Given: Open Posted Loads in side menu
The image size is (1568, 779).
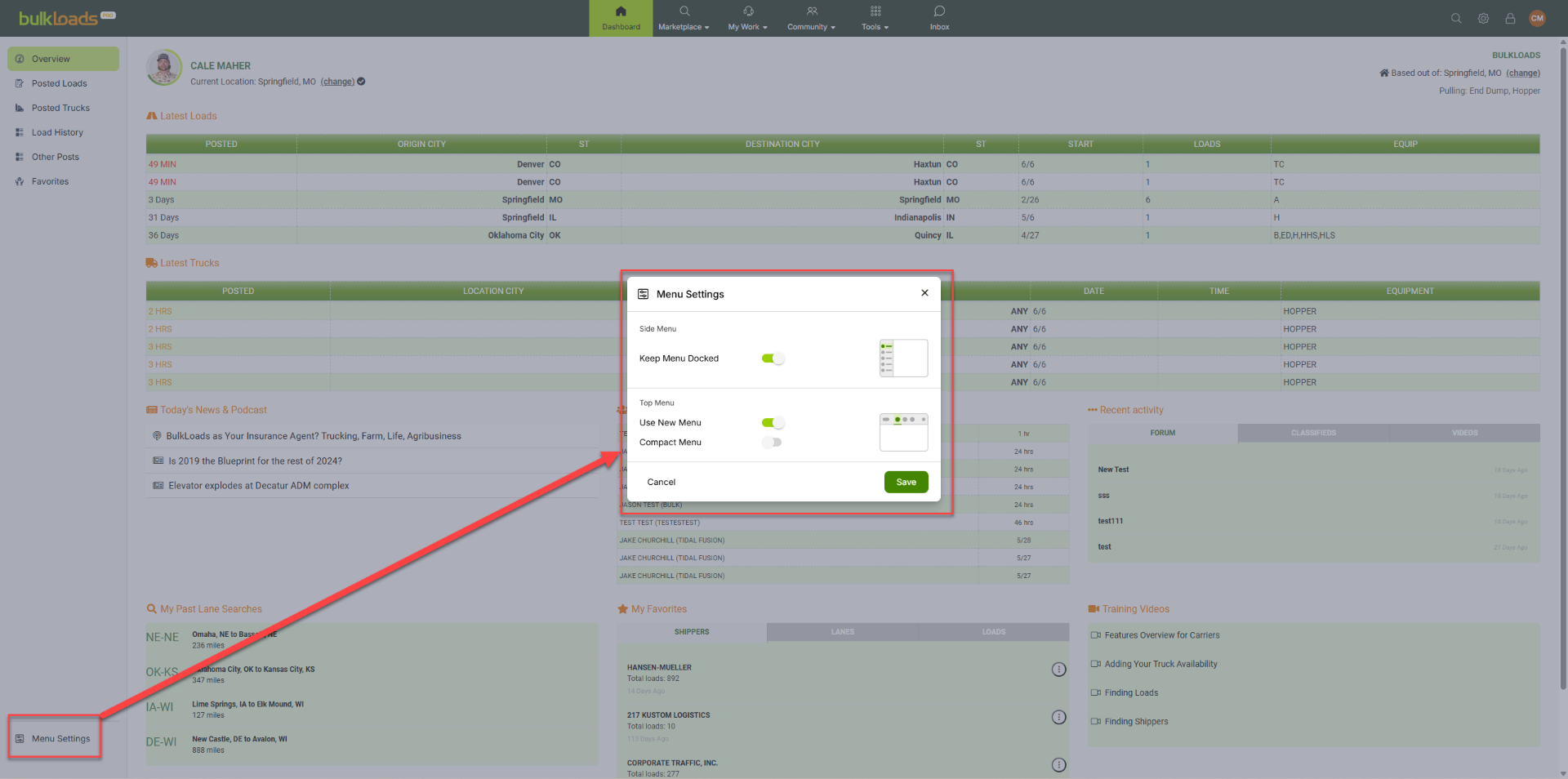Looking at the screenshot, I should pos(63,83).
